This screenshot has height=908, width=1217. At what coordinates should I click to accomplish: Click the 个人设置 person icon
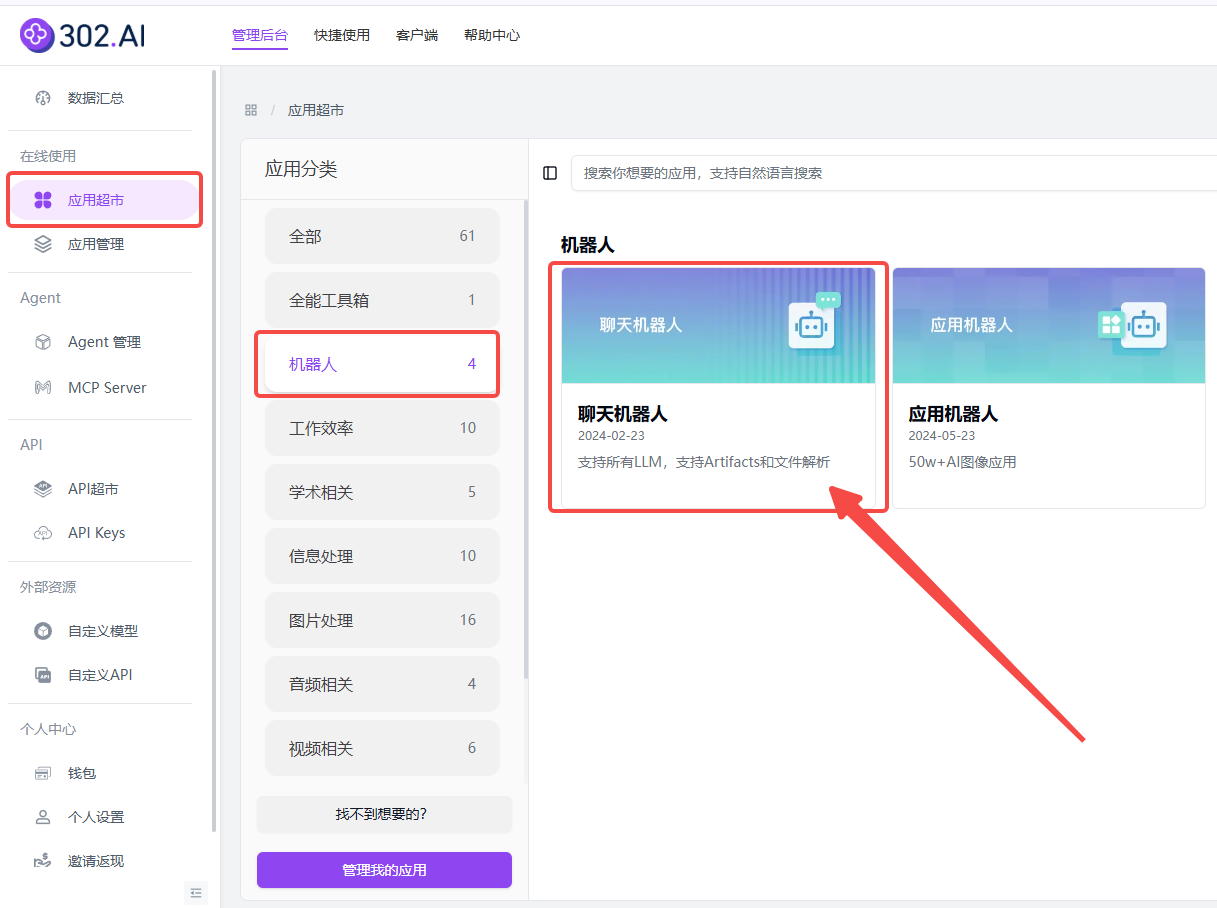43,817
